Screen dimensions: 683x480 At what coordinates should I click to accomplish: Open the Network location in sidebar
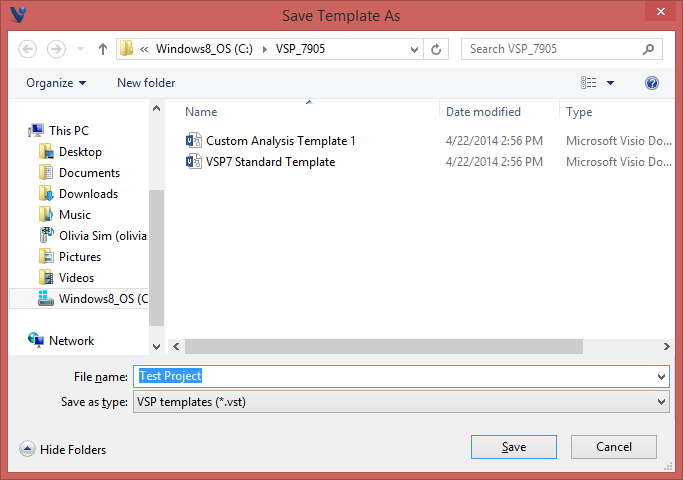(71, 341)
